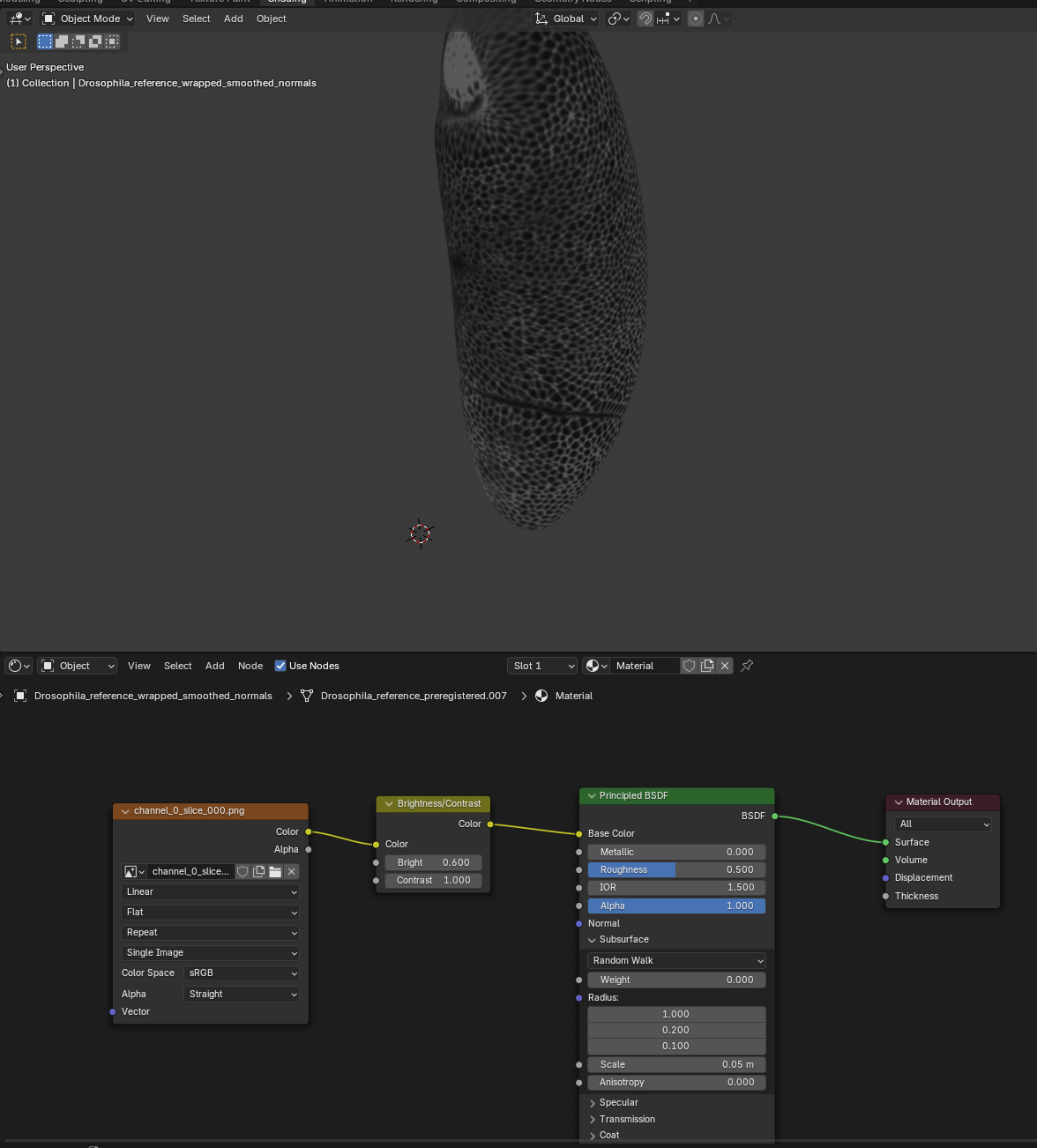Screen dimensions: 1037x1148
Task: Click the image browse icon in texture node
Action: [134, 871]
